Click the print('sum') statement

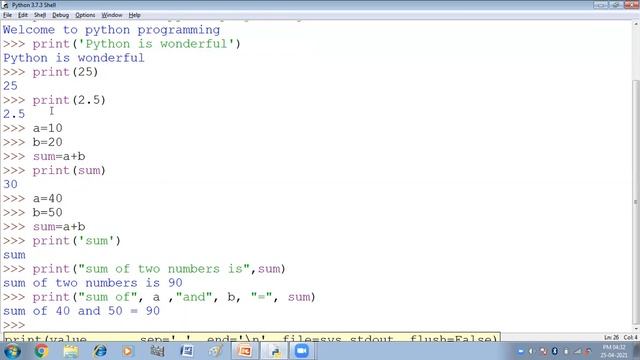[x=77, y=241]
